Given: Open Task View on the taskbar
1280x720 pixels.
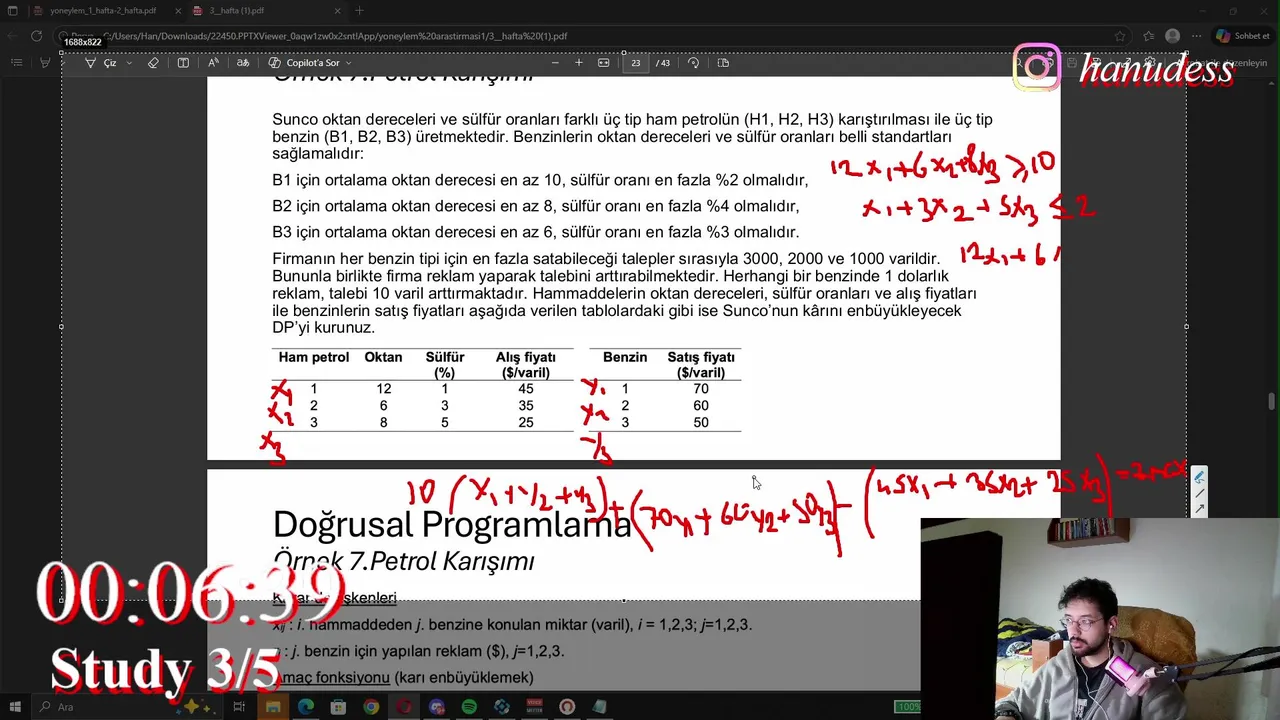Looking at the screenshot, I should pos(239,707).
